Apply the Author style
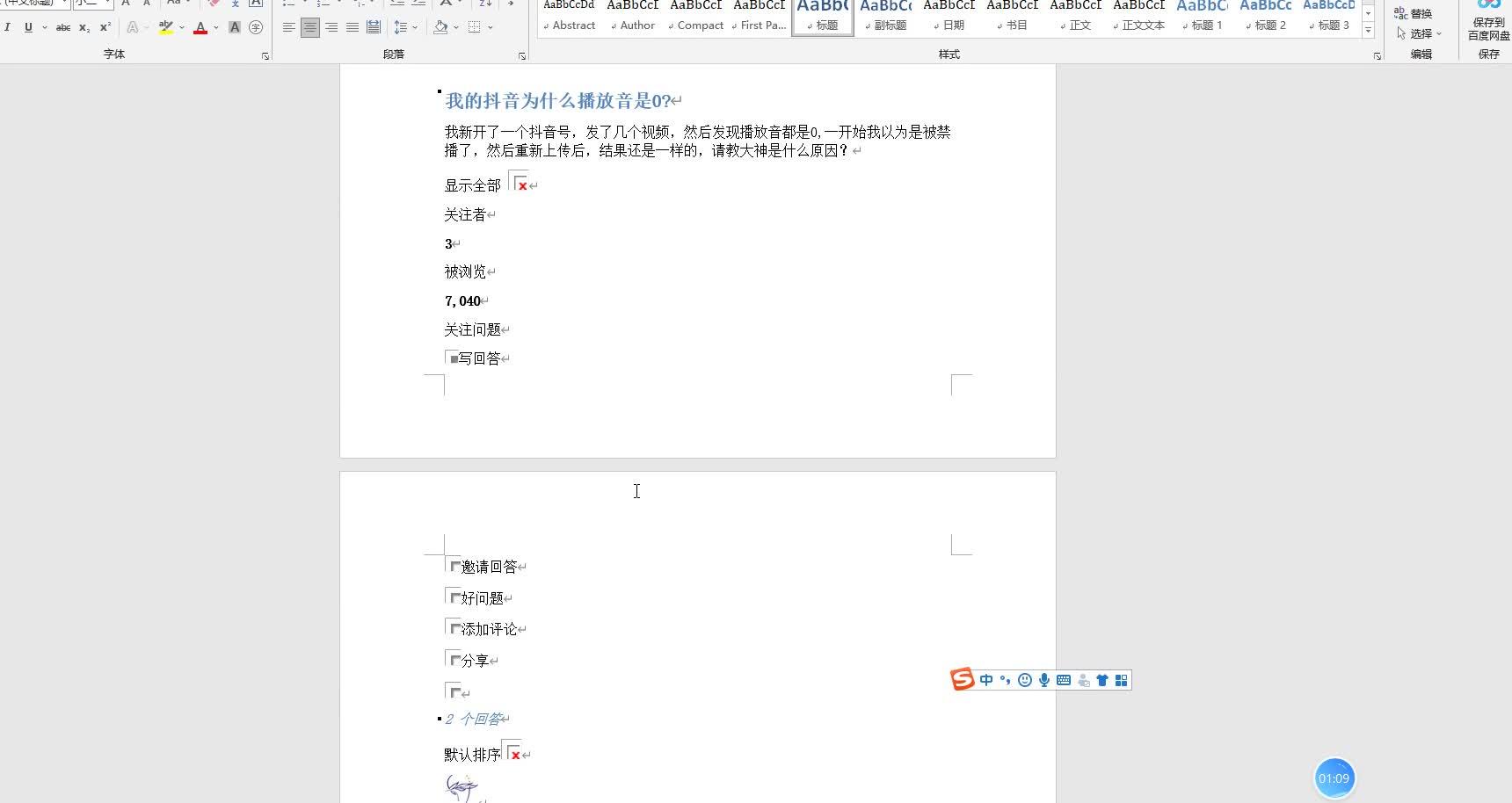Screen dimensions: 1512x803 (633, 17)
